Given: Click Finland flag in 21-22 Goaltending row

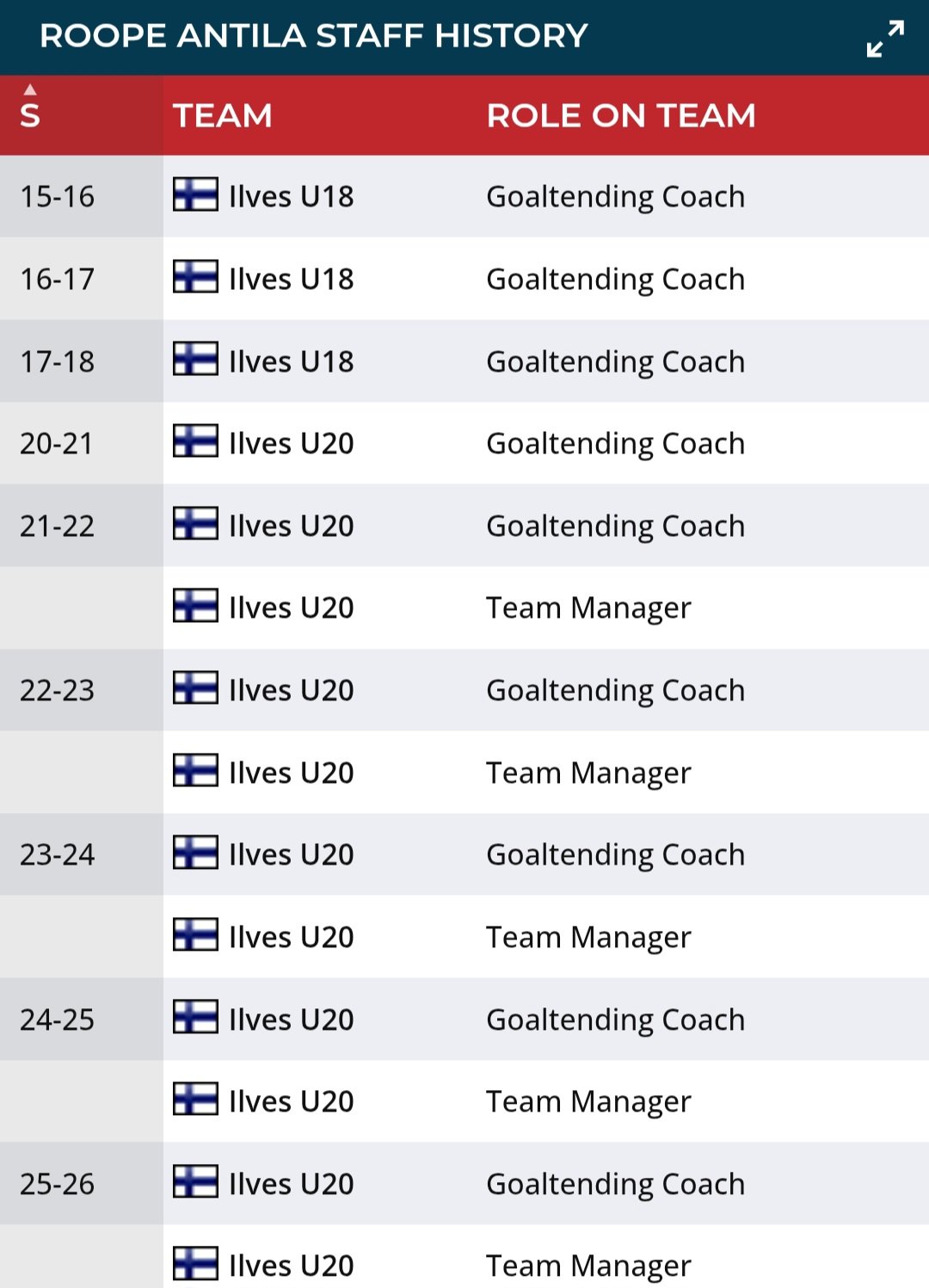Looking at the screenshot, I should [x=195, y=525].
